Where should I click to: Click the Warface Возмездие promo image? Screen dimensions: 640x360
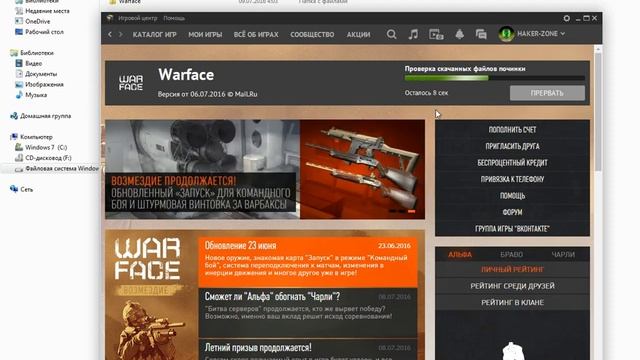click(151, 296)
